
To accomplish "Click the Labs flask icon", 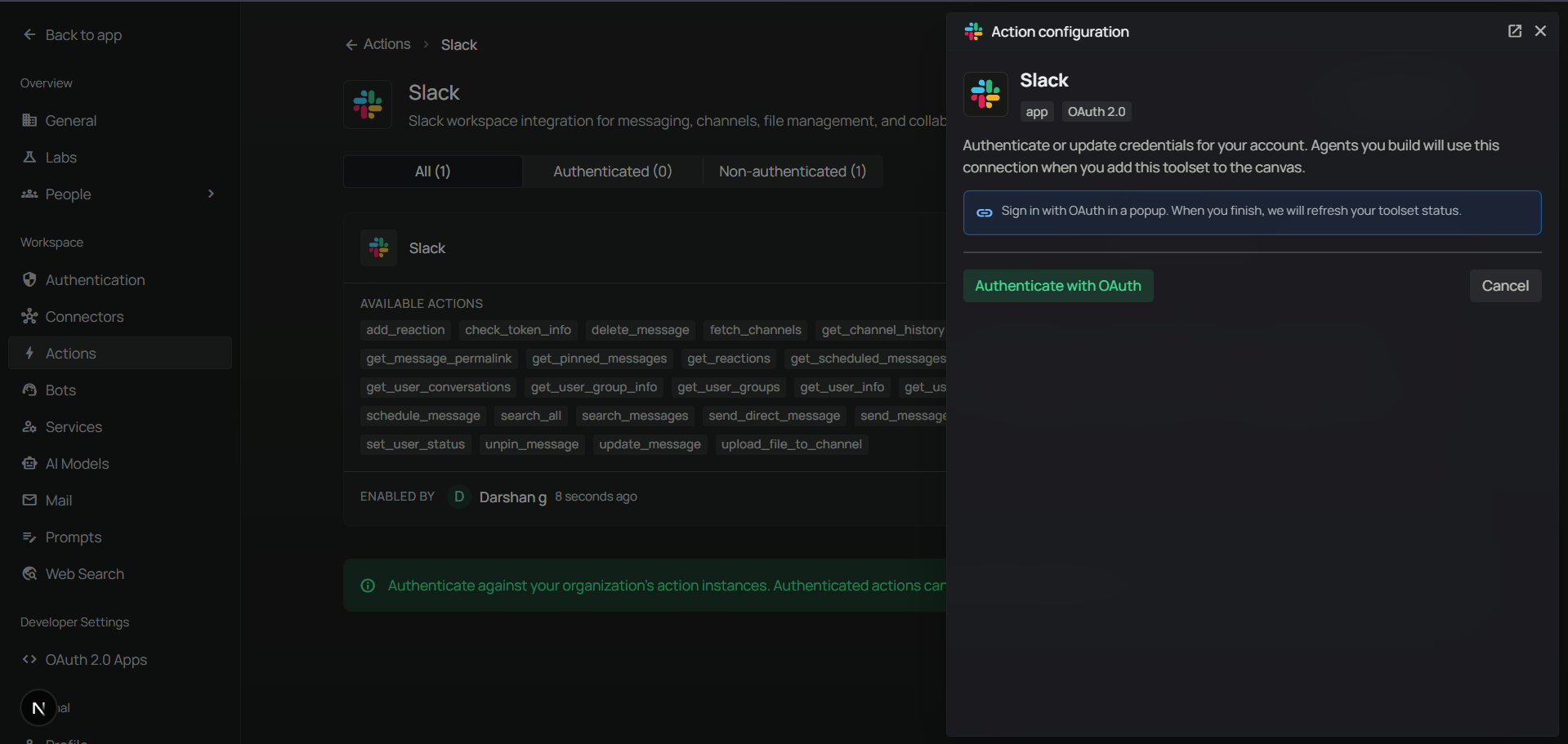I will click(x=29, y=157).
